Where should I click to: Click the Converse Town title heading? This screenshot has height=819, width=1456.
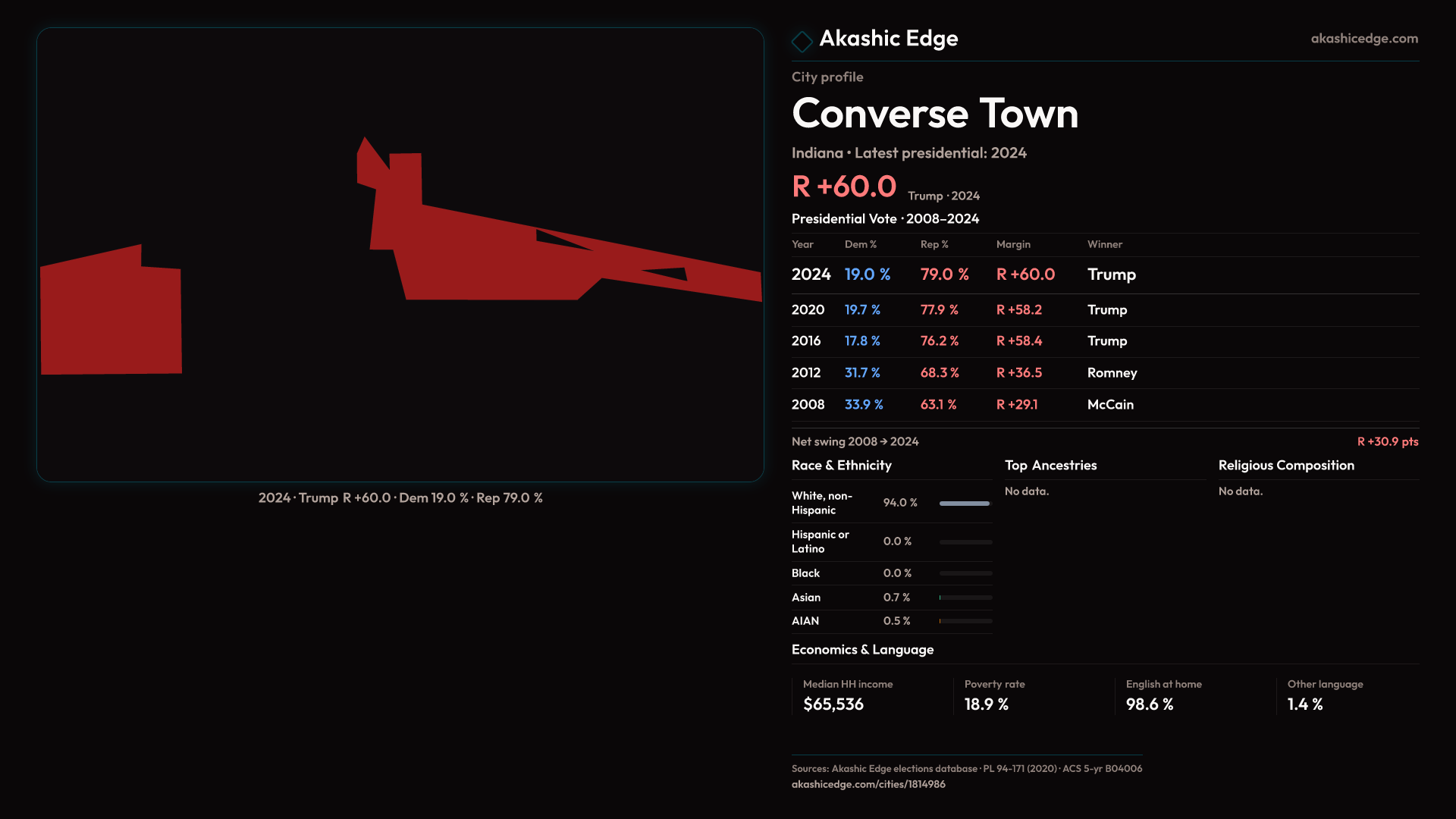[x=934, y=114]
